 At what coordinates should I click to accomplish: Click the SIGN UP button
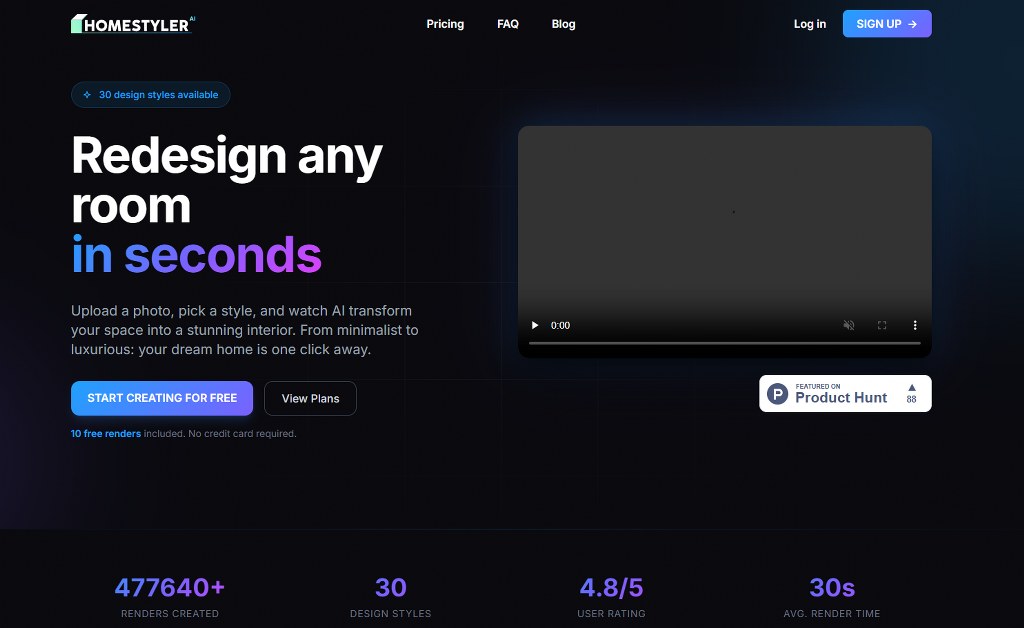(x=887, y=24)
